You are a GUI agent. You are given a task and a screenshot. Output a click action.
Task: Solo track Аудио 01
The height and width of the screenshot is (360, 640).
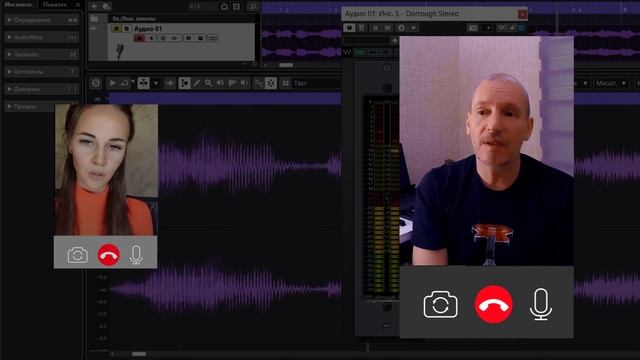pos(127,29)
